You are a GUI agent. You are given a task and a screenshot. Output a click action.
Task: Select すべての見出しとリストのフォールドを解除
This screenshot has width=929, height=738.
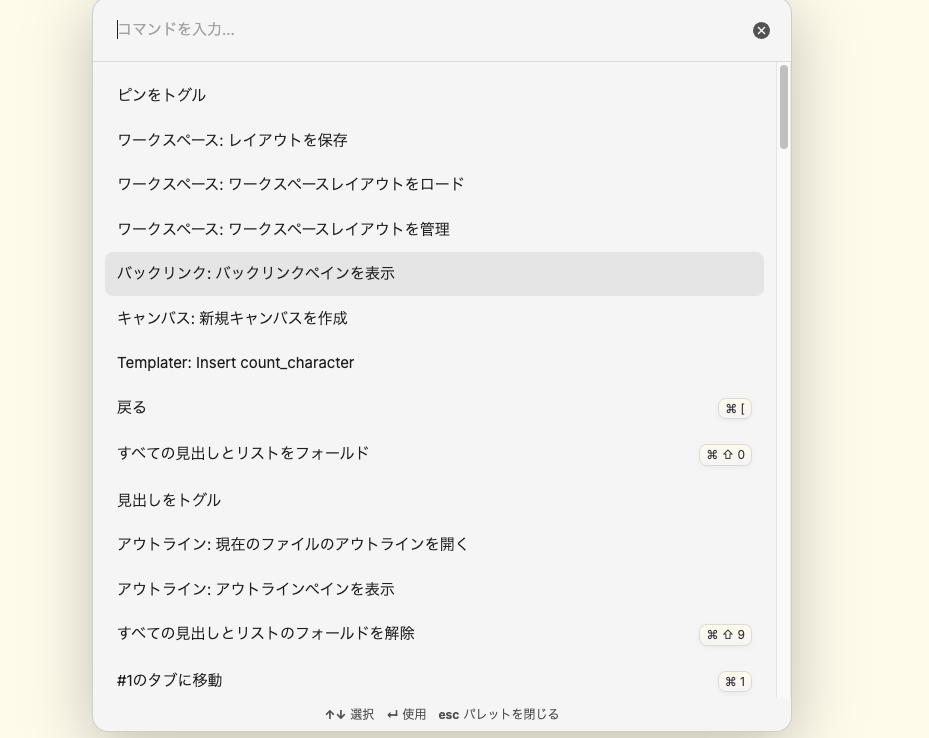click(x=434, y=634)
